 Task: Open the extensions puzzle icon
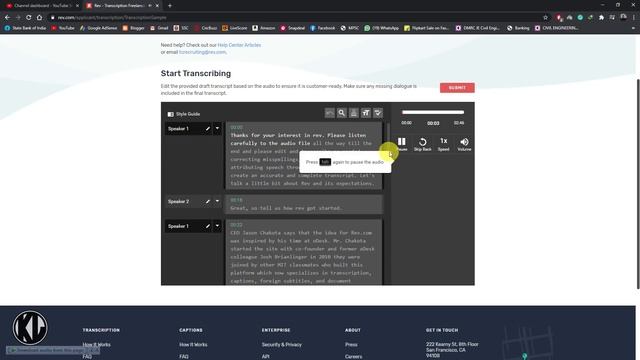(x=601, y=18)
